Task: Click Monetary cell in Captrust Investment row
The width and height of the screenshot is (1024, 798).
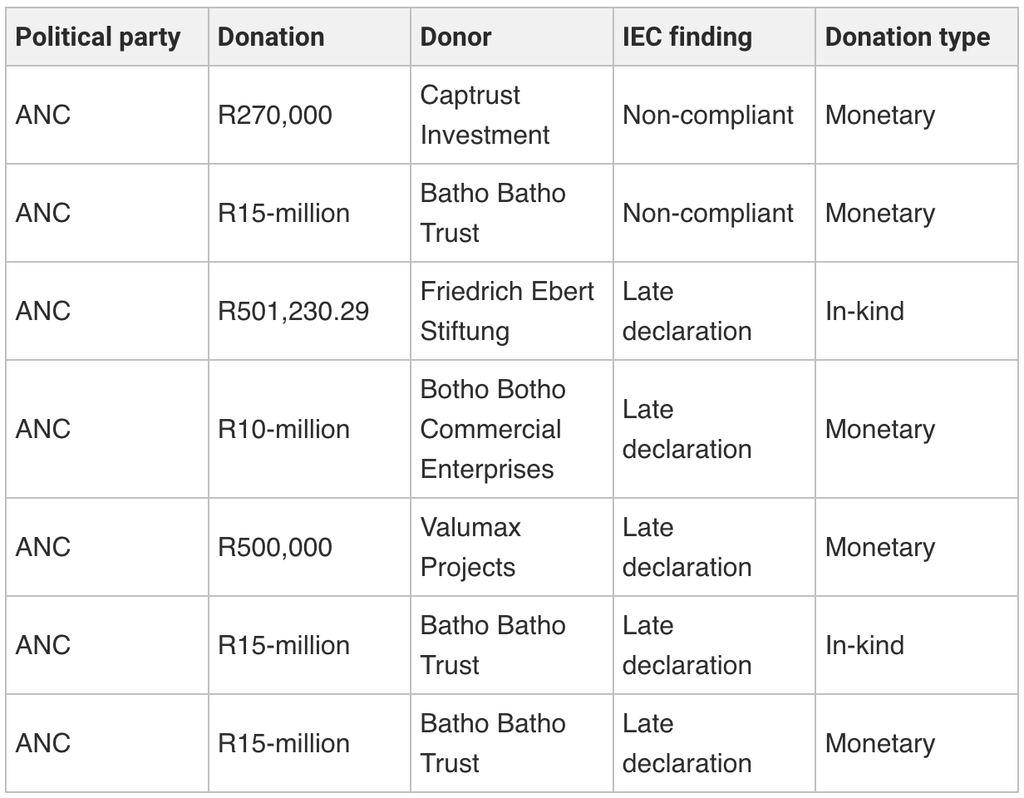Action: tap(917, 115)
